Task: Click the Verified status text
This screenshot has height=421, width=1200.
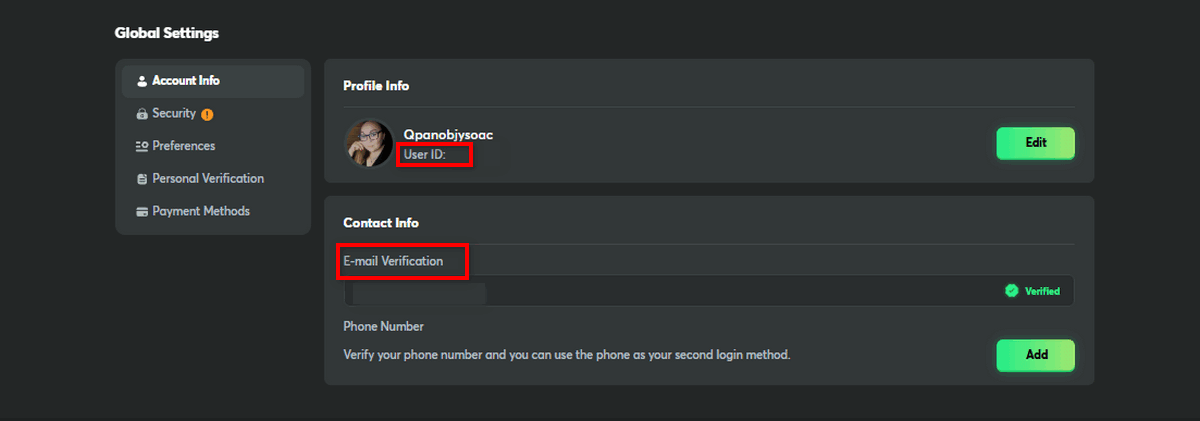Action: 1042,292
